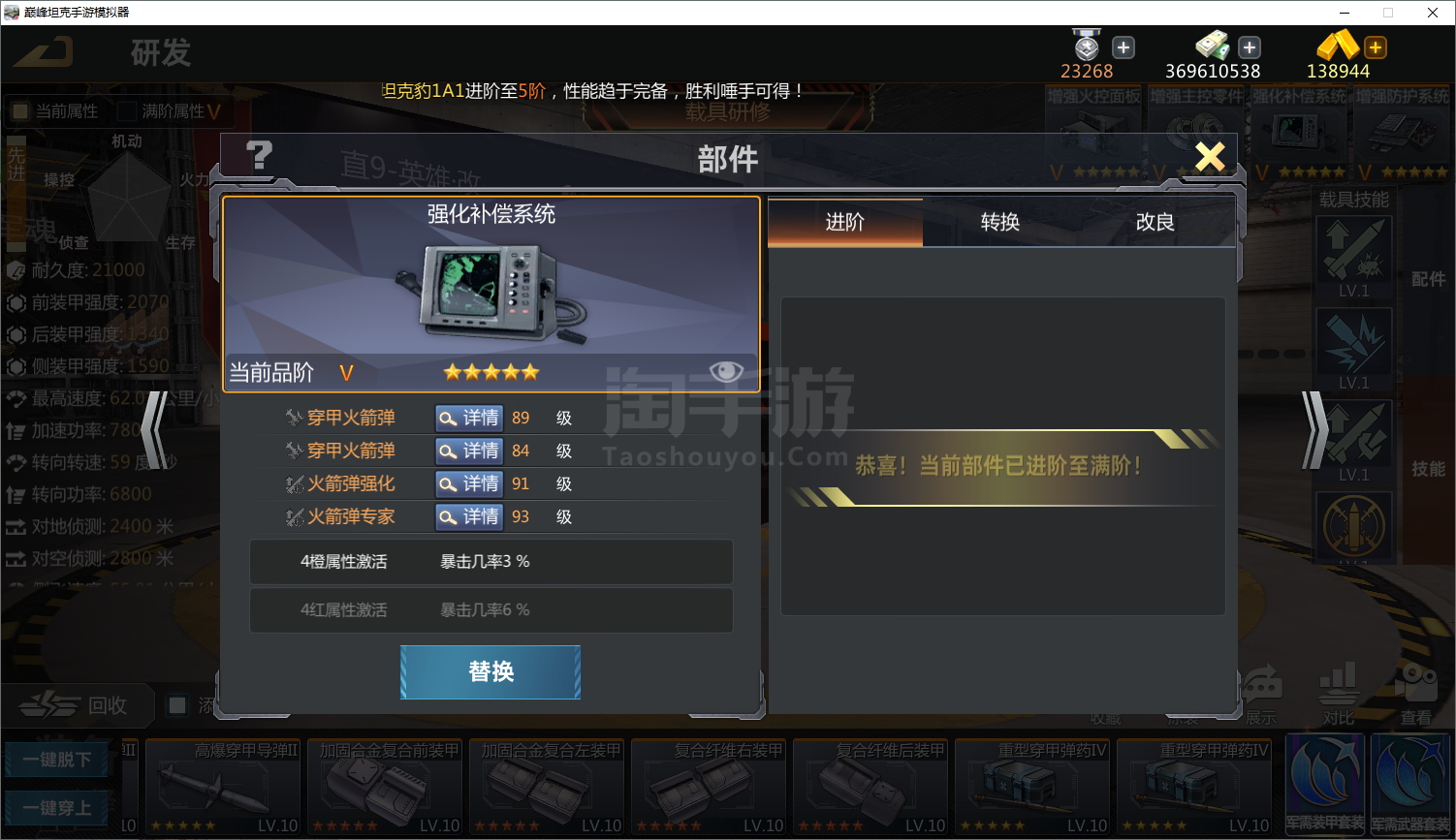Add gold with the plus beside 138944
This screenshot has width=1456, height=840.
pos(1376,47)
